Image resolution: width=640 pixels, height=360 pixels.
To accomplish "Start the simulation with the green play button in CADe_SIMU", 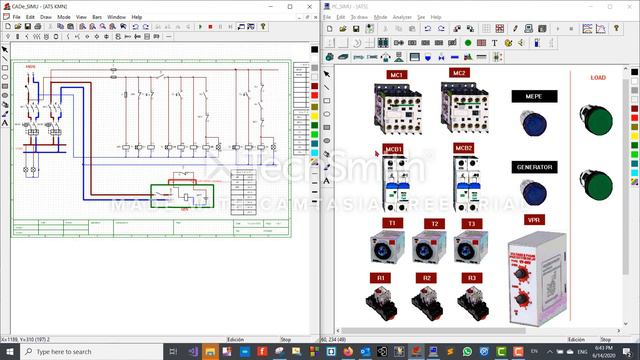I will pyautogui.click(x=200, y=27).
